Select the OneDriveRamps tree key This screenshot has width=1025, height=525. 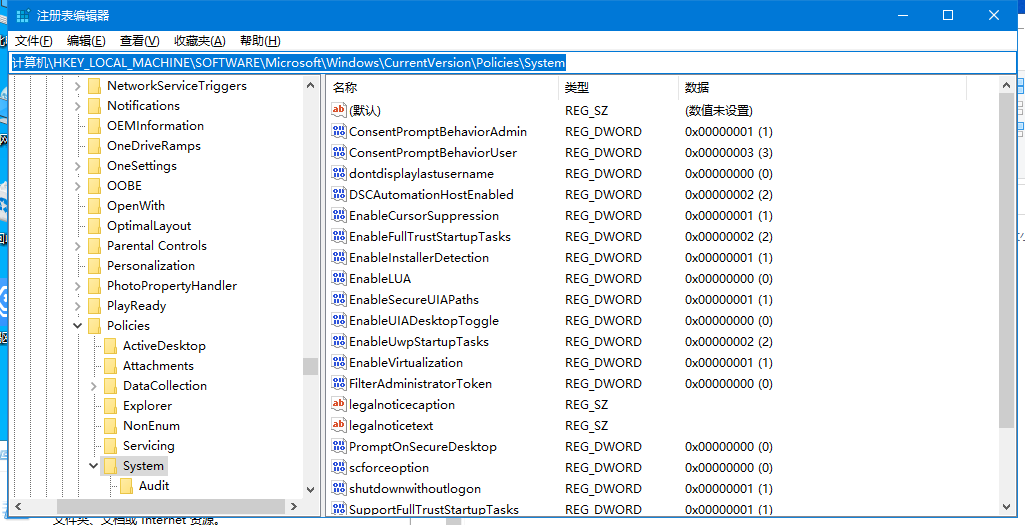point(154,146)
